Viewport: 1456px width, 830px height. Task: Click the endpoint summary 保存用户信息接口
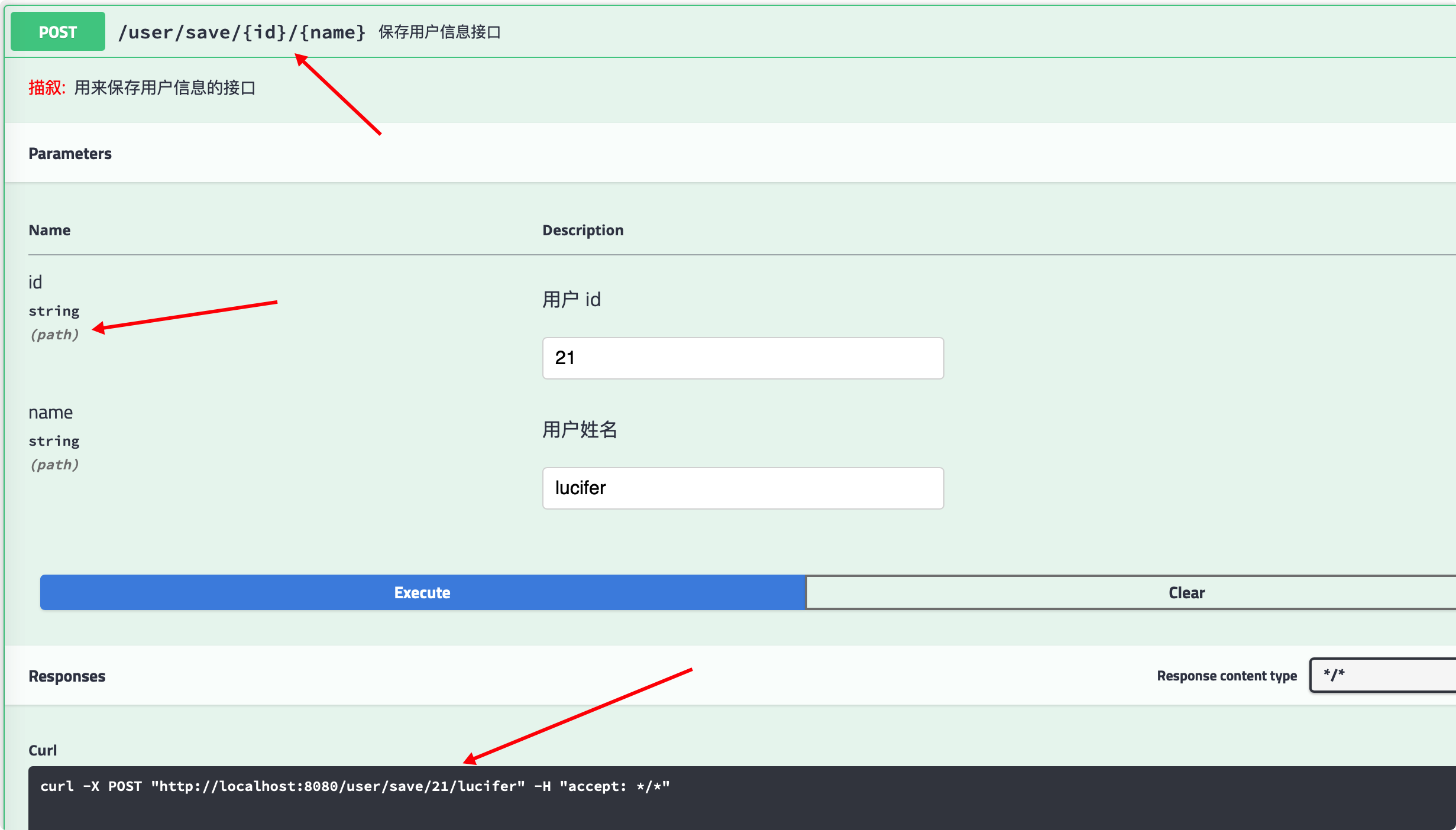[439, 32]
